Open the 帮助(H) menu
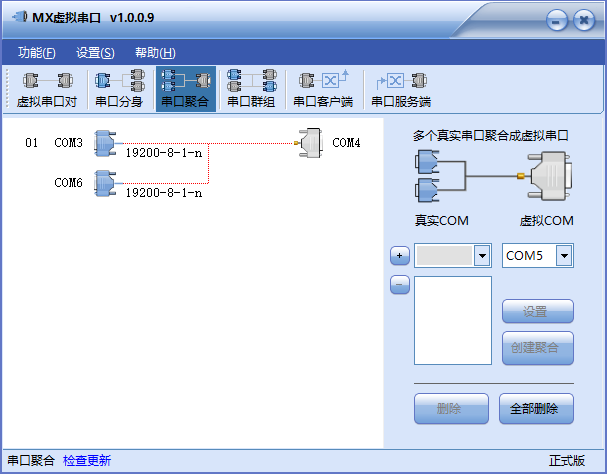The width and height of the screenshot is (607, 474). (x=155, y=53)
